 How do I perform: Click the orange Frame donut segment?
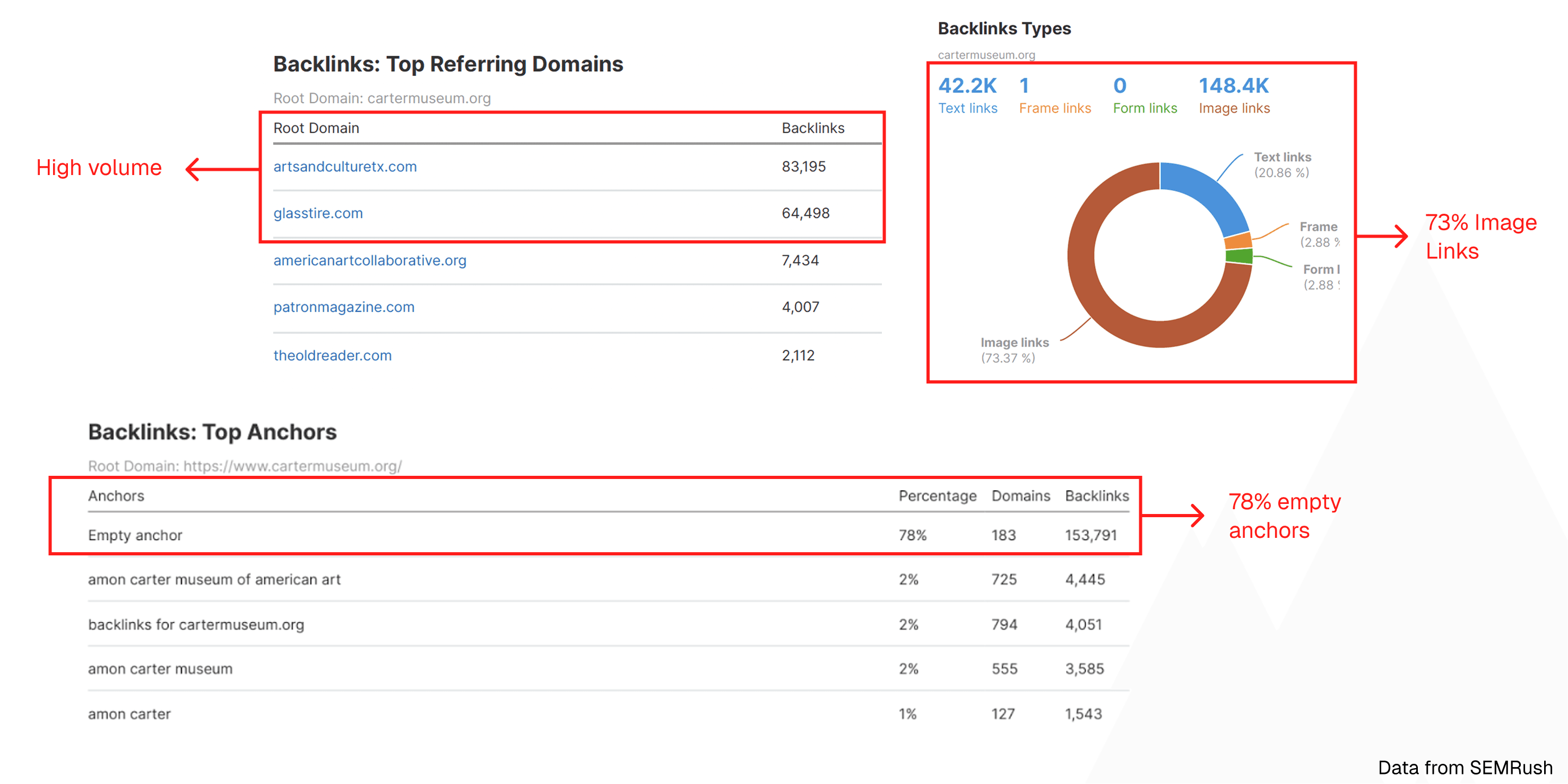[x=1238, y=241]
